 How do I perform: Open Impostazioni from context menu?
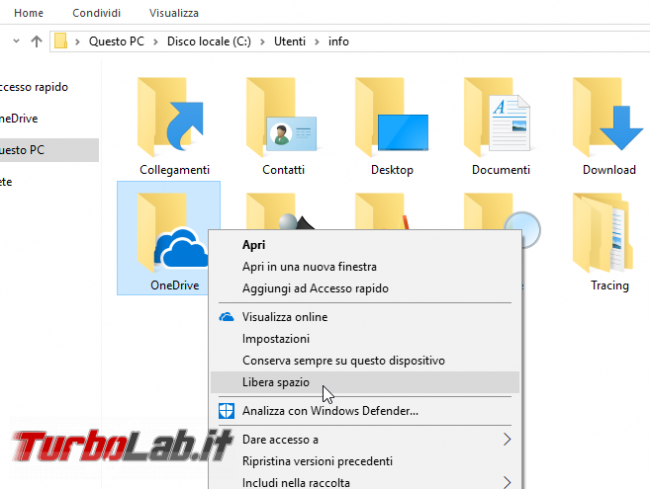(365, 339)
